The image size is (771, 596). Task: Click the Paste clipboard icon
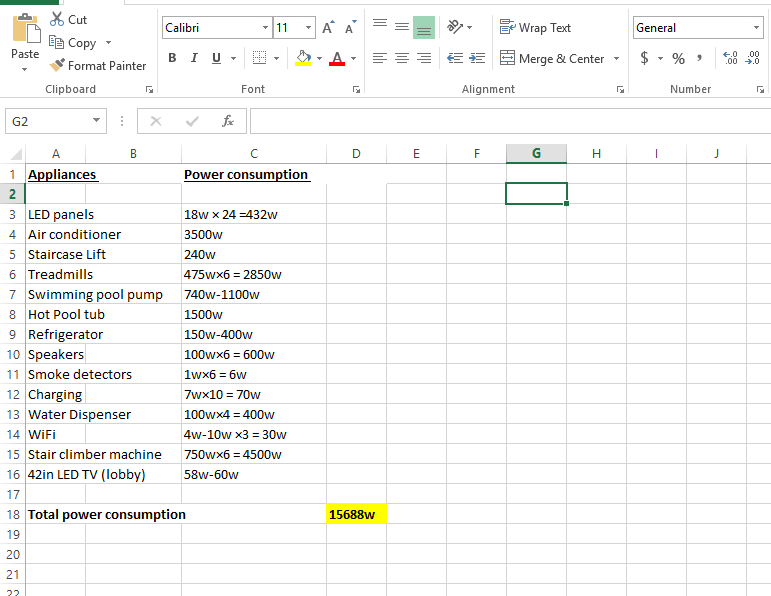coord(26,29)
